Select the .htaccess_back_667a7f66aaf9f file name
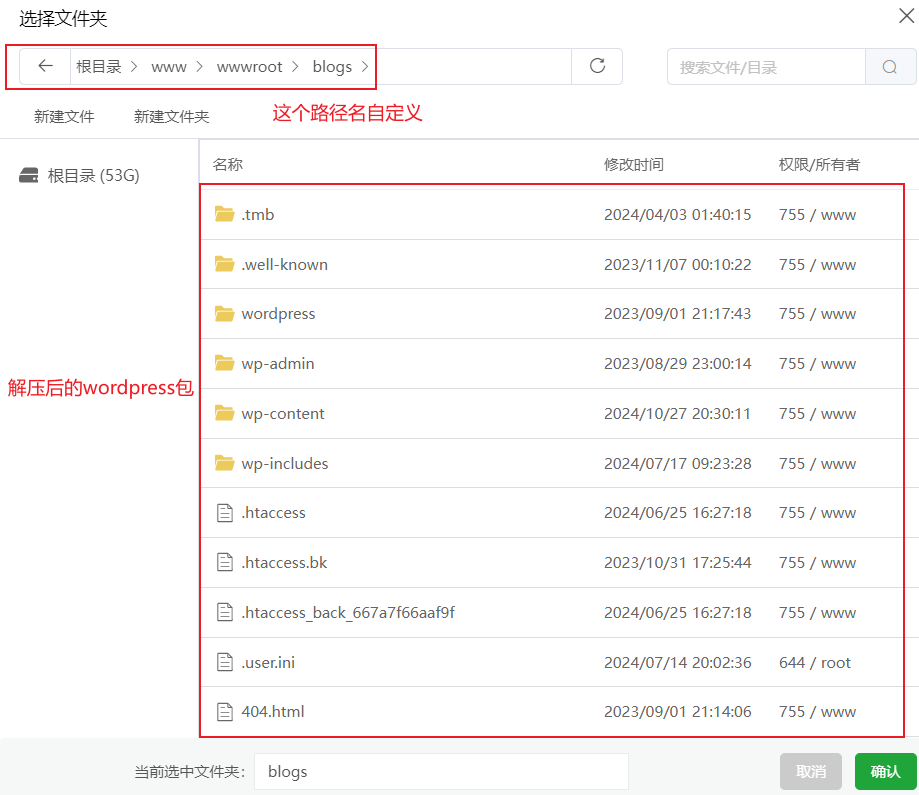This screenshot has height=795, width=919. click(x=348, y=613)
